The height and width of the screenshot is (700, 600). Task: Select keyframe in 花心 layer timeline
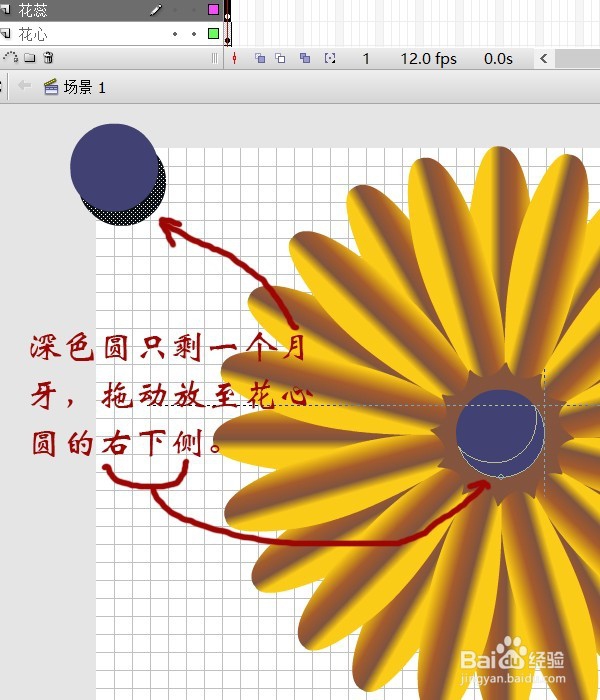(228, 34)
